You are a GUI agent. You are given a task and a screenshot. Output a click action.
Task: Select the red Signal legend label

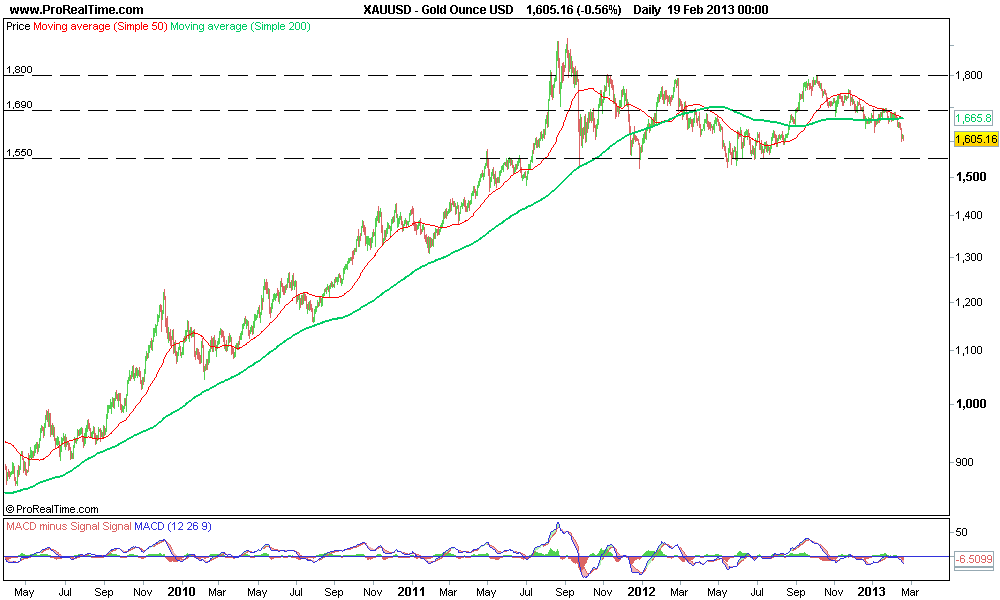117,526
